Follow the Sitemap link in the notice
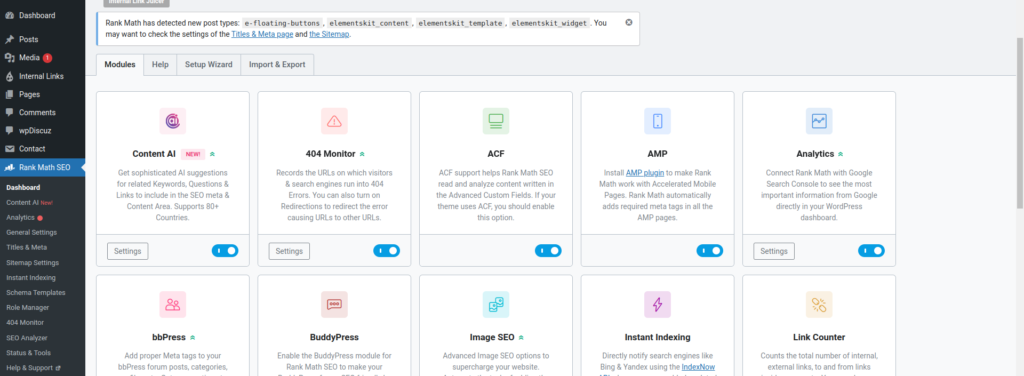 tap(330, 34)
